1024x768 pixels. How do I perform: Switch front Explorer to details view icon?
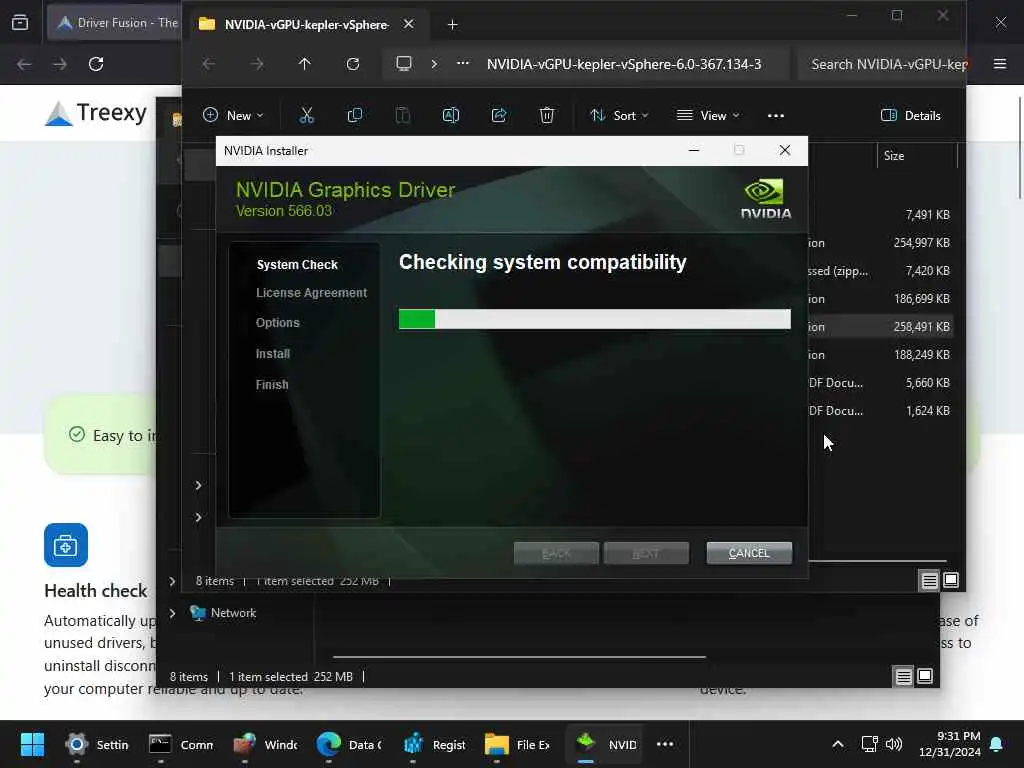(x=929, y=580)
